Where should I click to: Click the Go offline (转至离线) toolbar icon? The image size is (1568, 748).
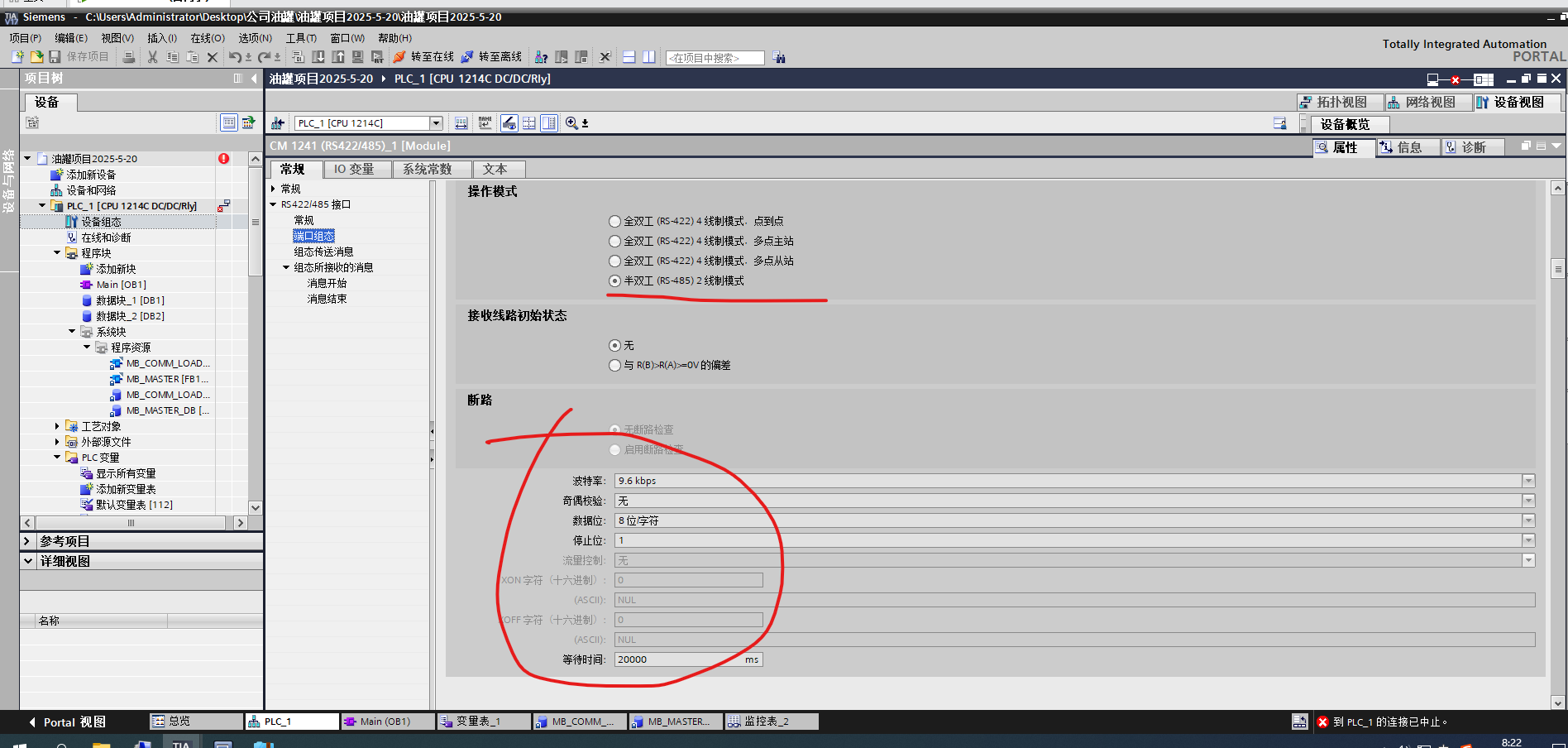pos(495,56)
